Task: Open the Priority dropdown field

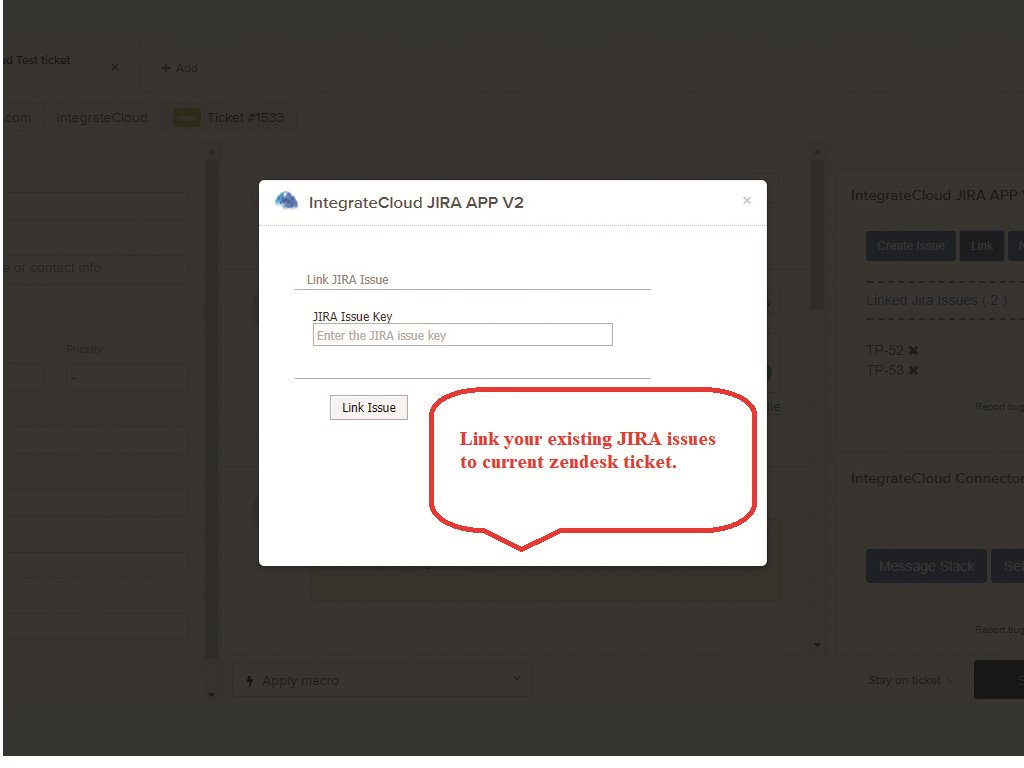Action: [127, 377]
